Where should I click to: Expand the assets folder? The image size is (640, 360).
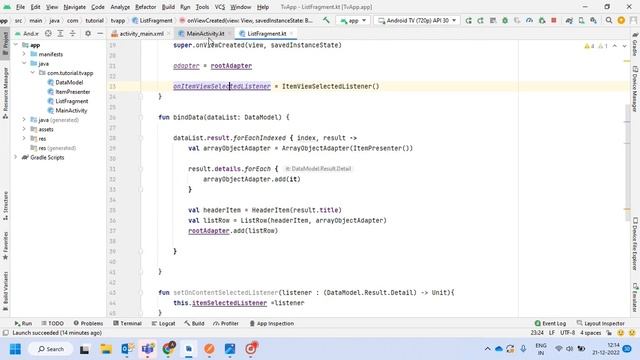pyautogui.click(x=24, y=129)
